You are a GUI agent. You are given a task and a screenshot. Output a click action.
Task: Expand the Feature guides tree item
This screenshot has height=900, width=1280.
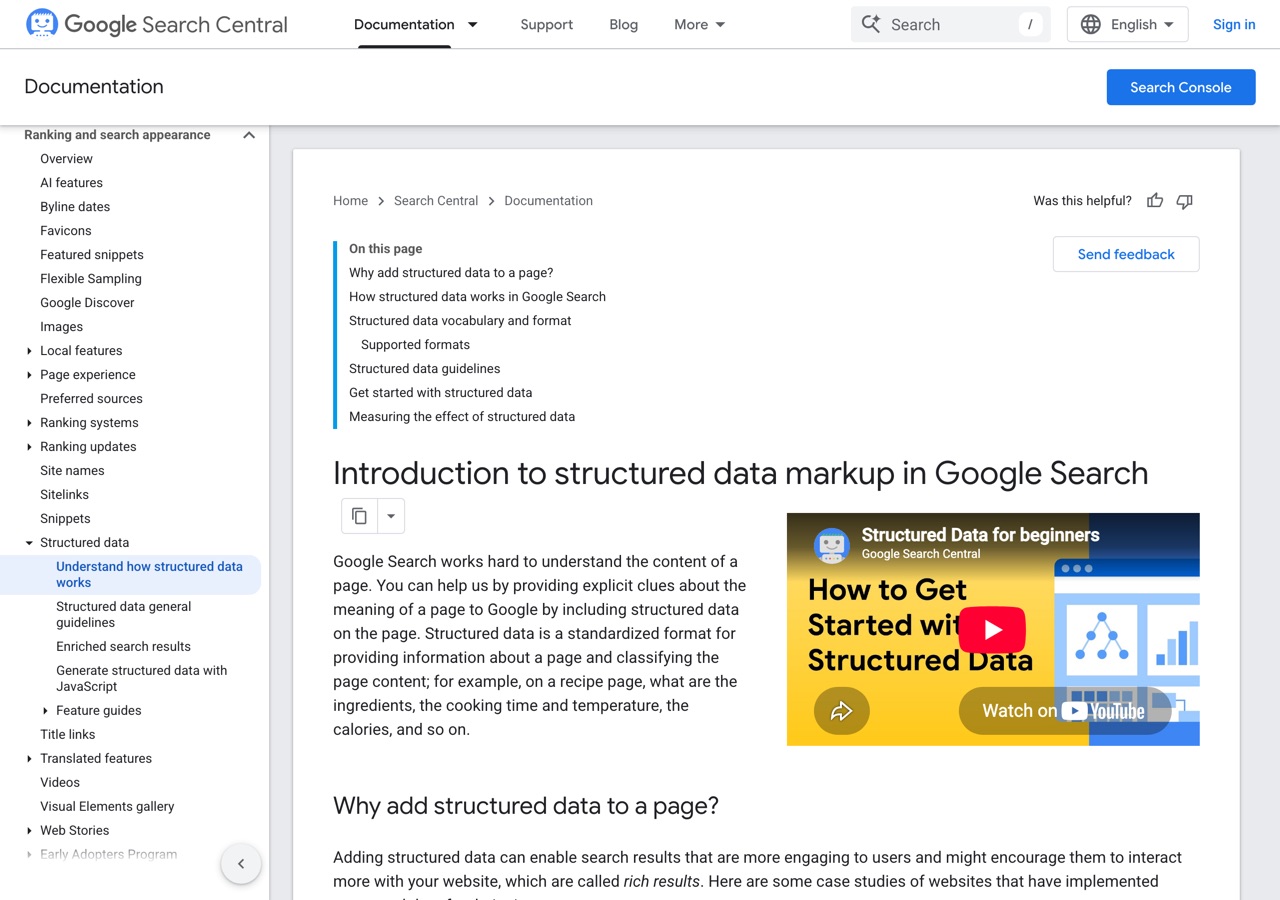(45, 711)
